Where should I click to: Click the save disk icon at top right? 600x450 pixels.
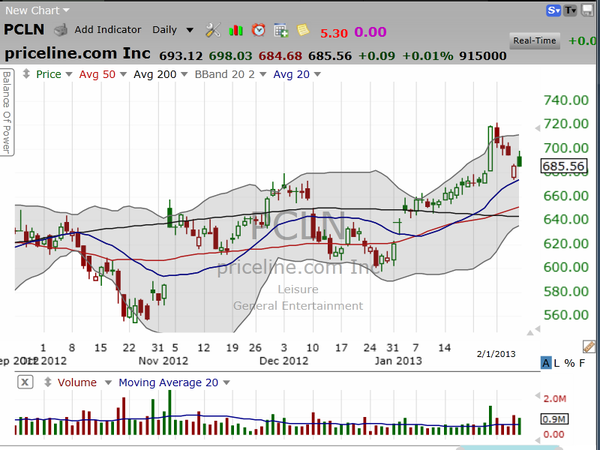coord(587,10)
